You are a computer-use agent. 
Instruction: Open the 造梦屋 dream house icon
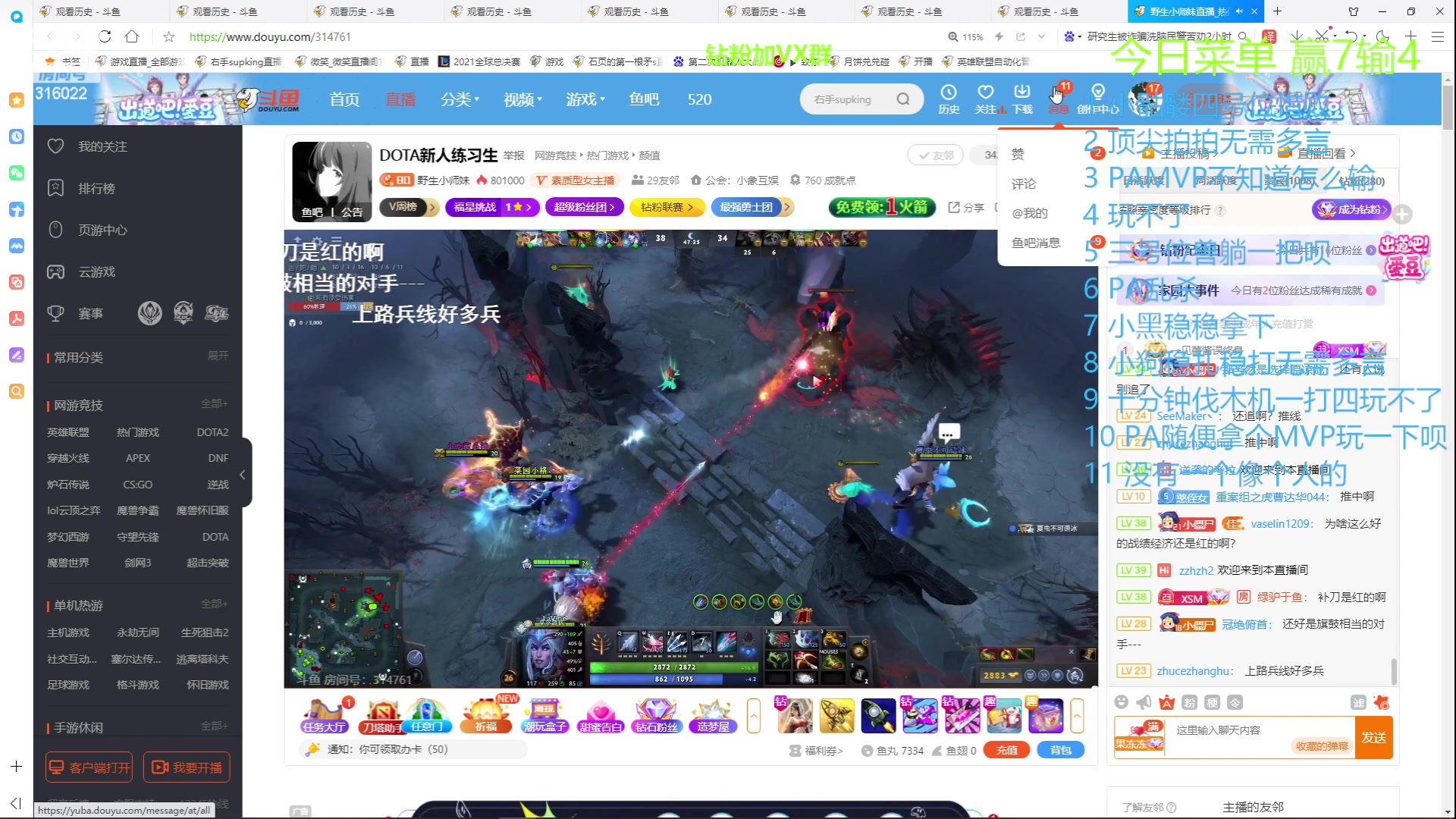click(713, 717)
